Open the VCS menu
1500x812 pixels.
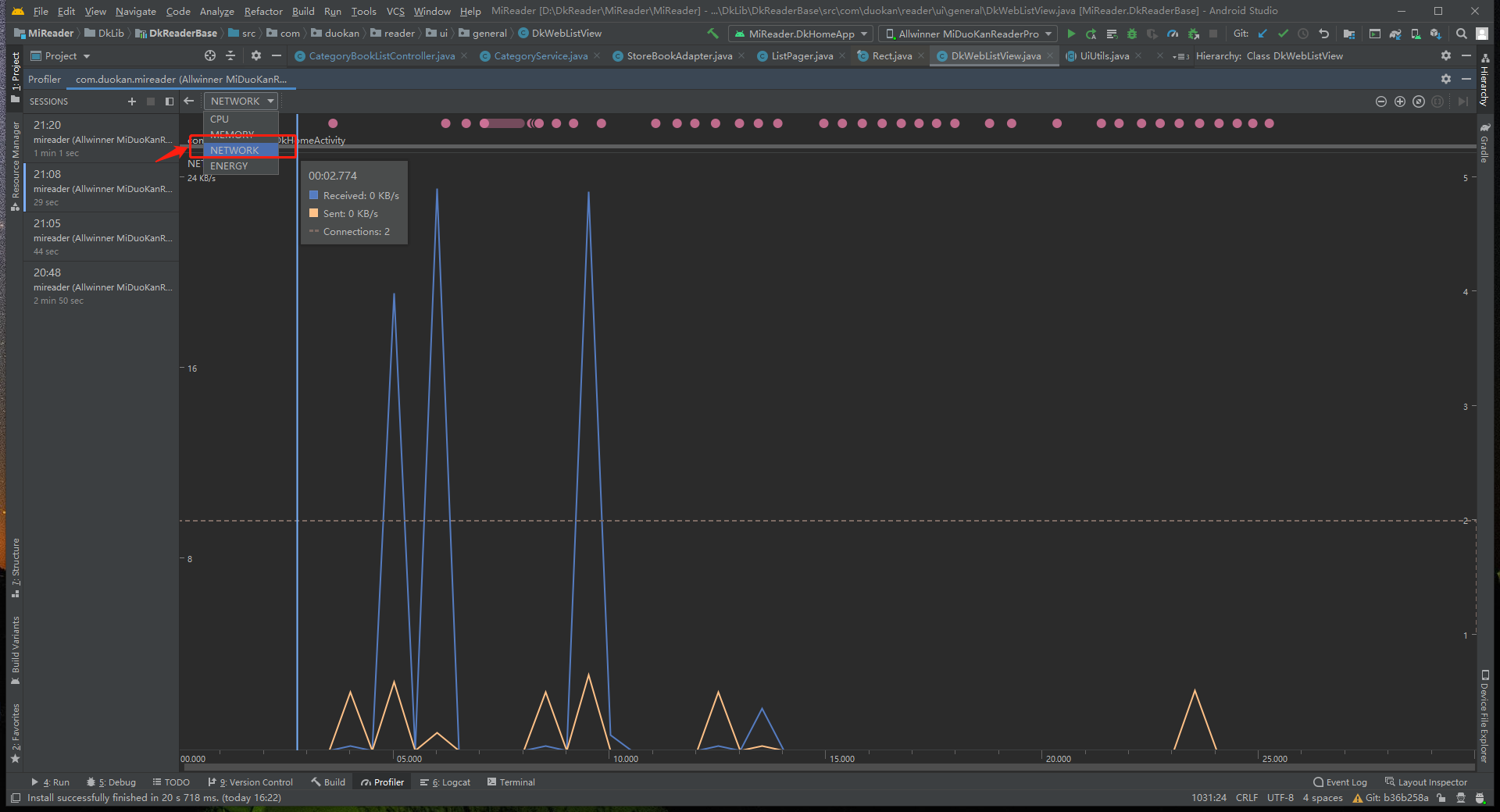(395, 11)
